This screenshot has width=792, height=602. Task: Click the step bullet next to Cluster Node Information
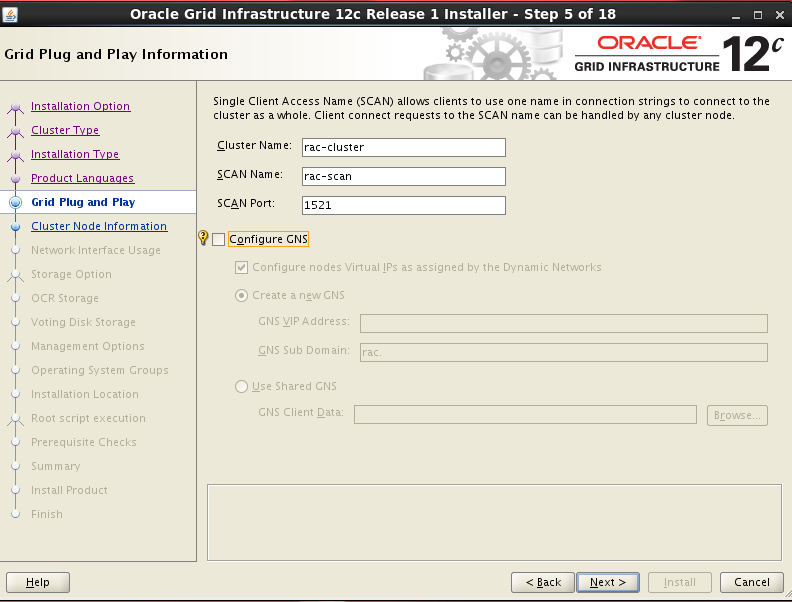pos(16,227)
